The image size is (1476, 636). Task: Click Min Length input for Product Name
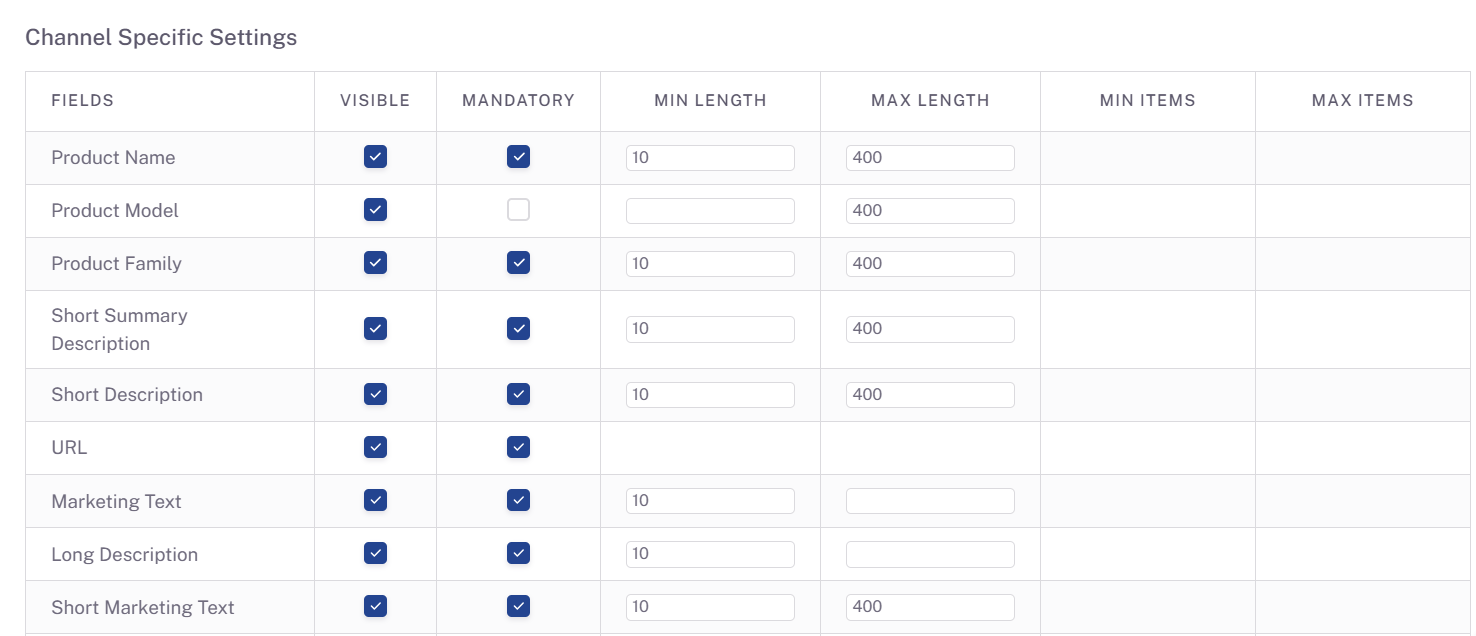(x=710, y=158)
